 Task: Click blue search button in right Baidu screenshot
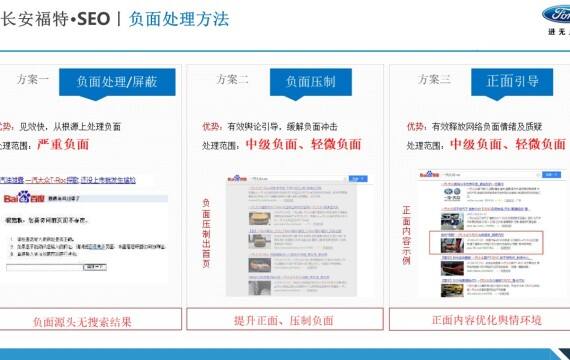[551, 175]
